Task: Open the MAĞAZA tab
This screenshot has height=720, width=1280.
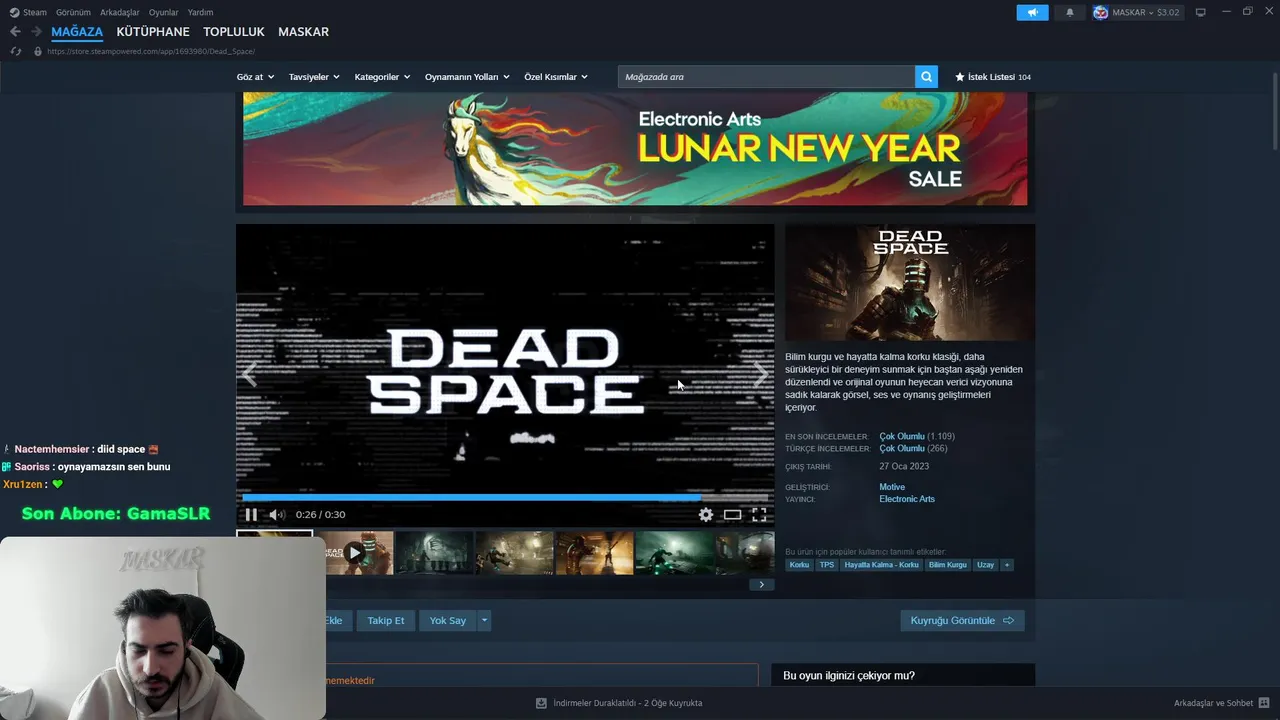Action: (77, 32)
